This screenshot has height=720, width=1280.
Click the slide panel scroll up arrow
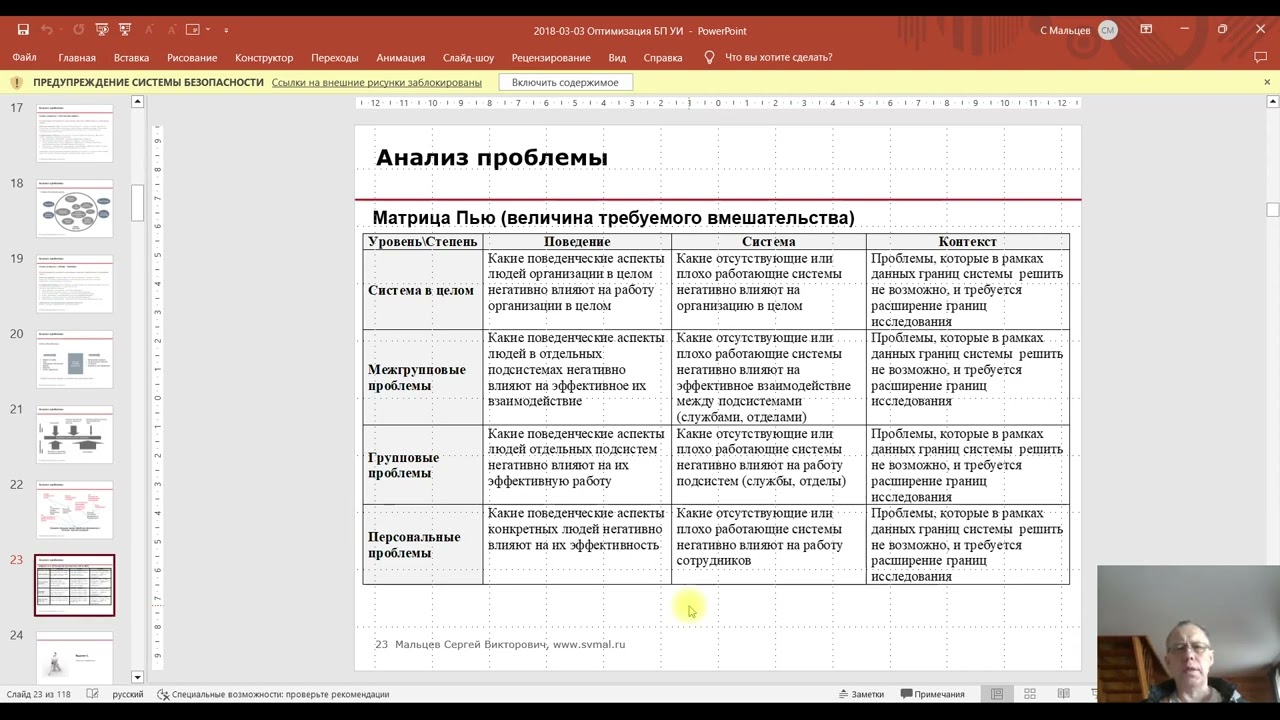coord(138,102)
